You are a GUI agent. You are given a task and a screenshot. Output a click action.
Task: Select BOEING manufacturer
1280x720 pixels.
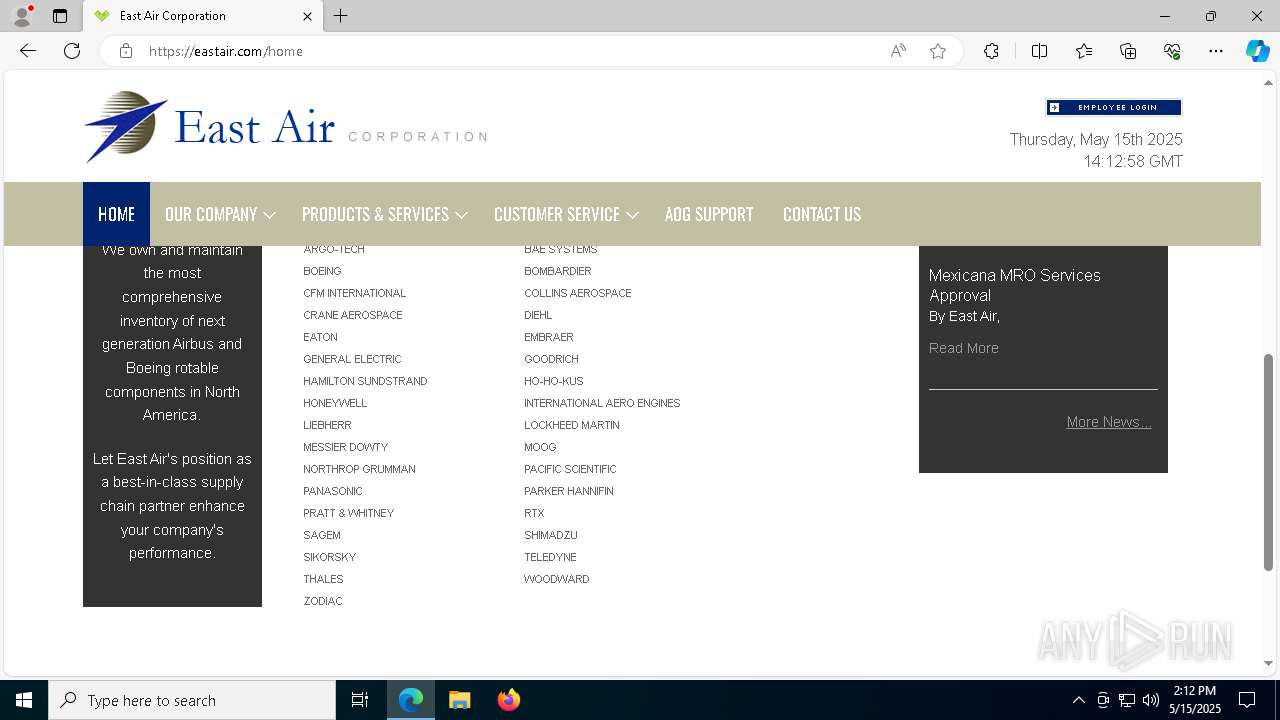(x=322, y=271)
